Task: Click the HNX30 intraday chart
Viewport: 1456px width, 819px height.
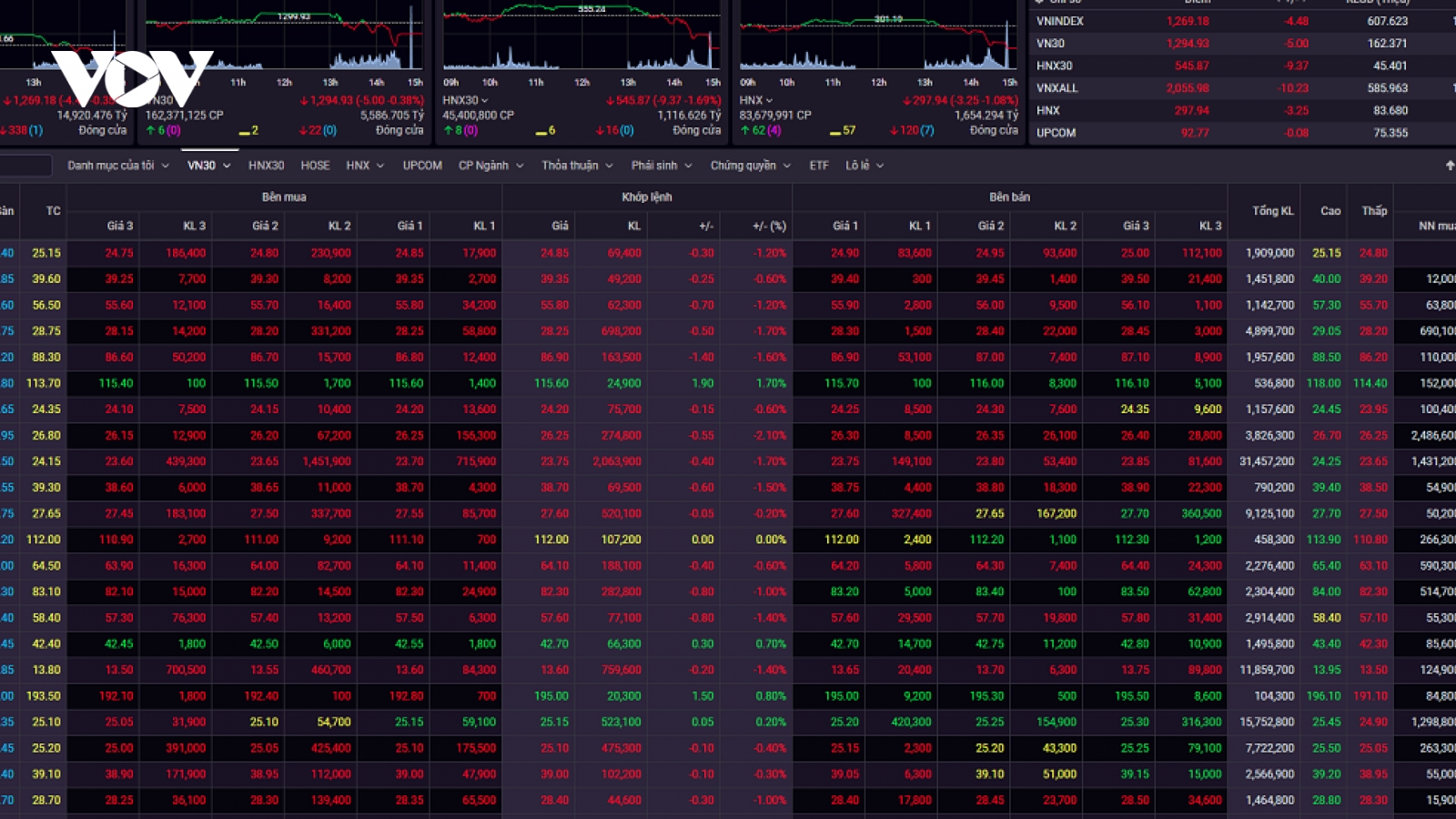Action: click(x=582, y=36)
